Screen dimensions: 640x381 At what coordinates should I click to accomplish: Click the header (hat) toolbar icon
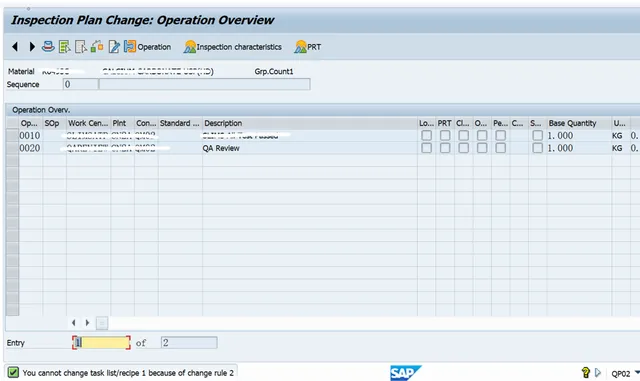click(48, 47)
